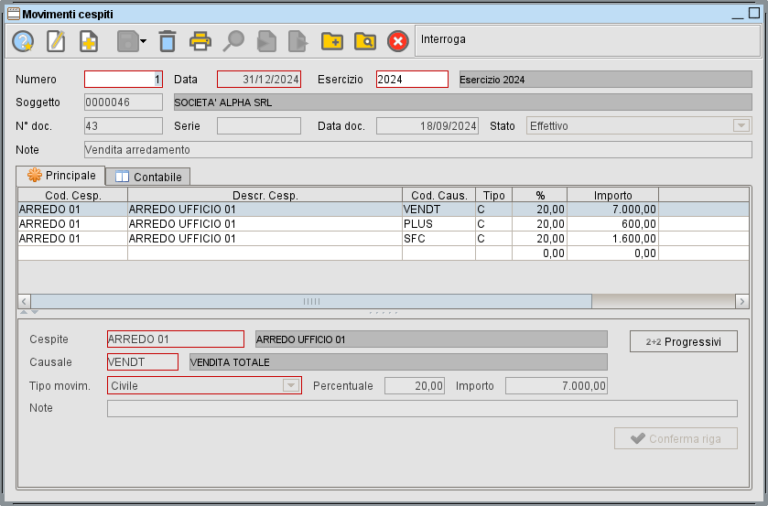This screenshot has width=768, height=506.
Task: Click the 600,00 importo cell
Action: (x=613, y=224)
